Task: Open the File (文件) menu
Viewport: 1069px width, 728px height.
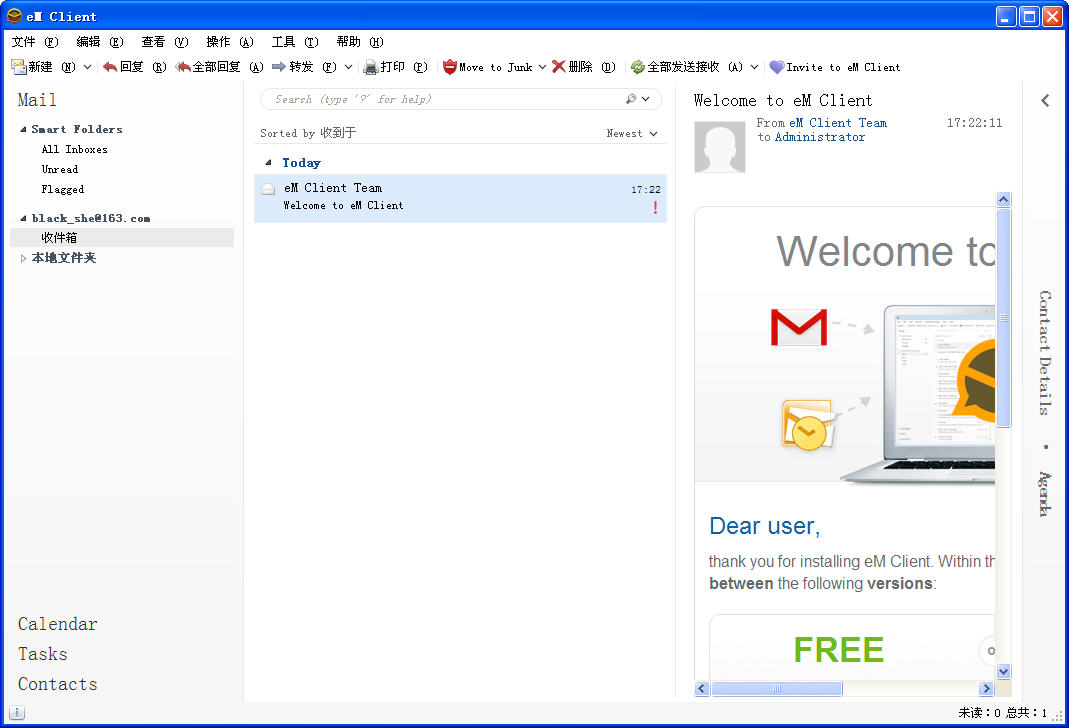Action: pyautogui.click(x=35, y=42)
